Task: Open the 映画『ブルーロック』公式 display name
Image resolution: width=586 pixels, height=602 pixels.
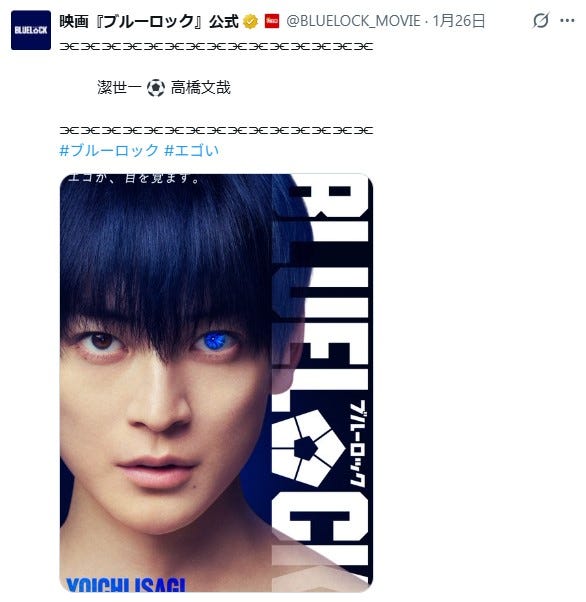Action: tap(149, 21)
